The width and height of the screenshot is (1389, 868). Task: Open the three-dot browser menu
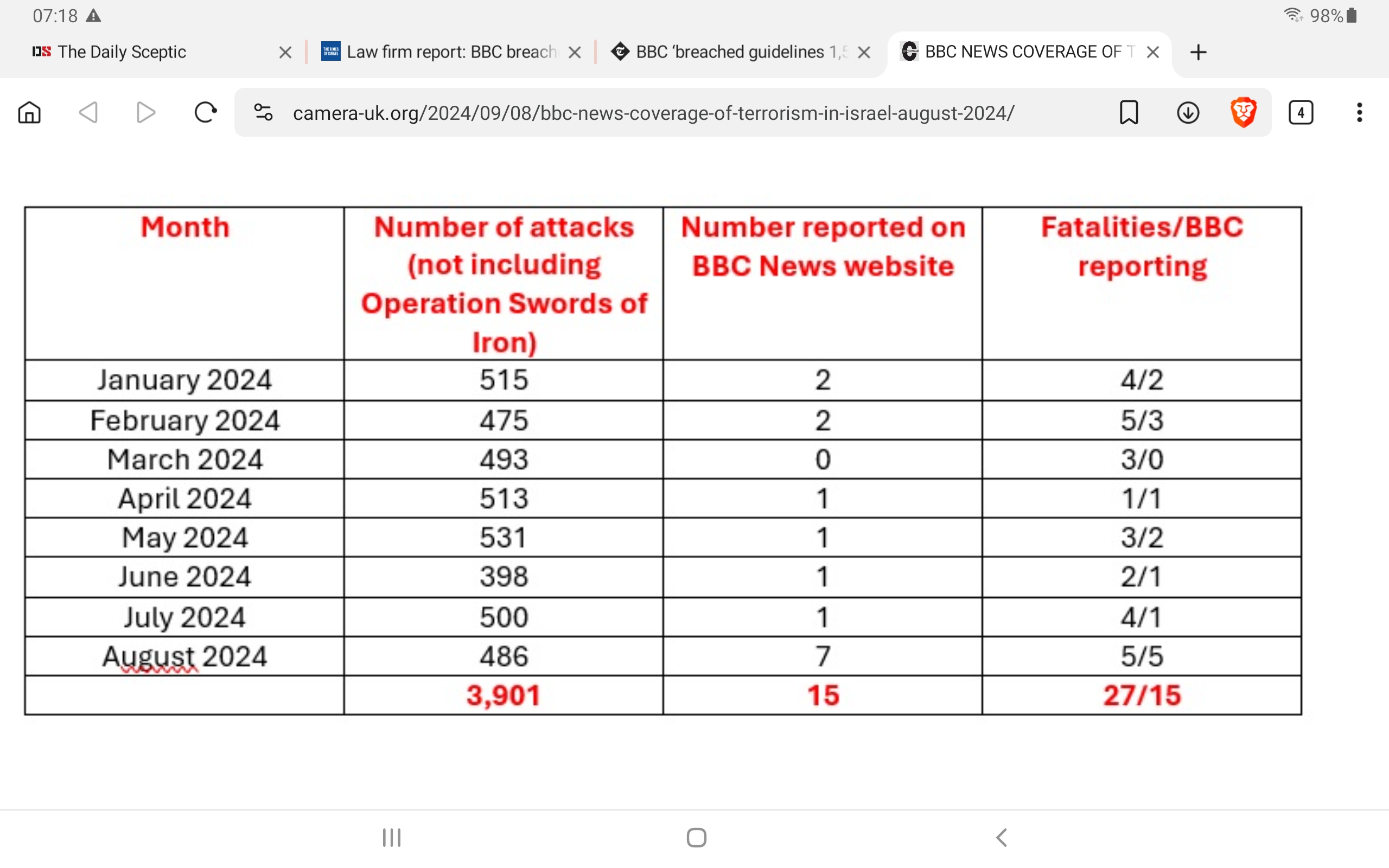(1359, 112)
